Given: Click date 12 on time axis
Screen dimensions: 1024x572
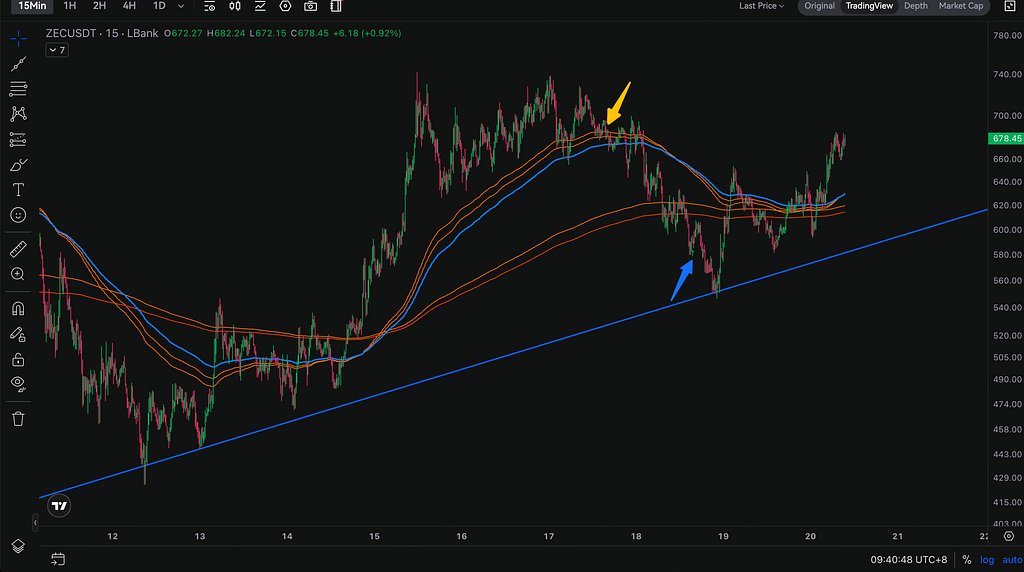Looking at the screenshot, I should pos(112,536).
